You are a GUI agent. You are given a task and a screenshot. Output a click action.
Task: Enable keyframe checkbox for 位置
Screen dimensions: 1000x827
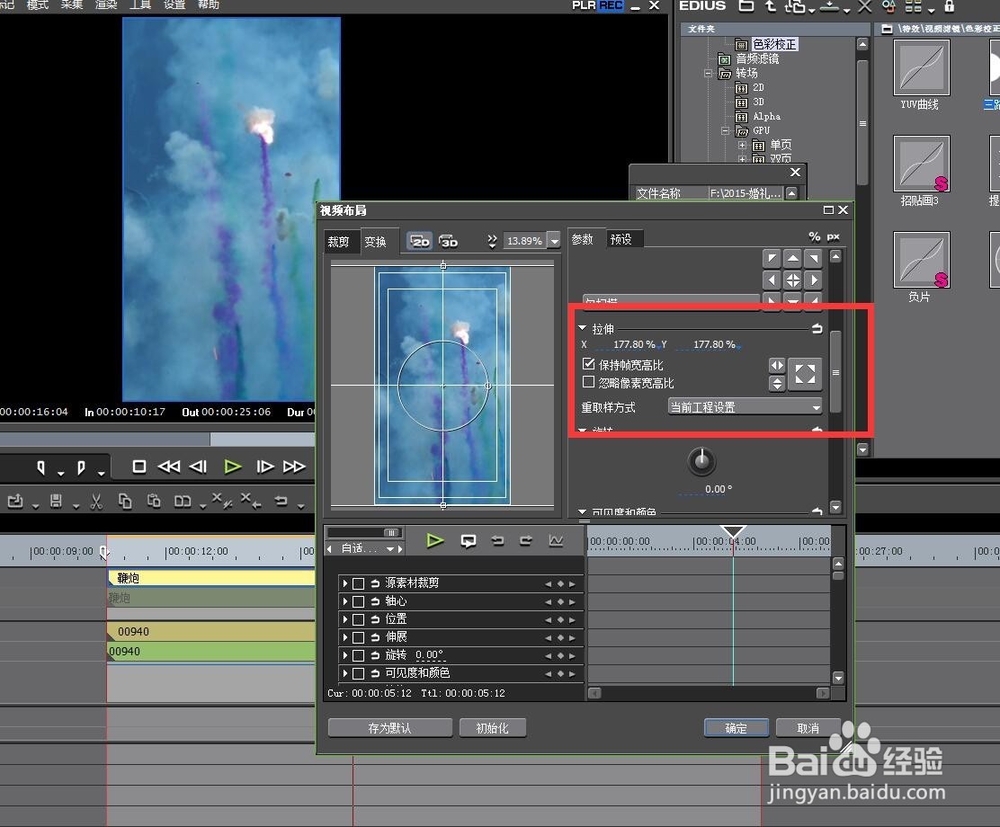coord(358,619)
